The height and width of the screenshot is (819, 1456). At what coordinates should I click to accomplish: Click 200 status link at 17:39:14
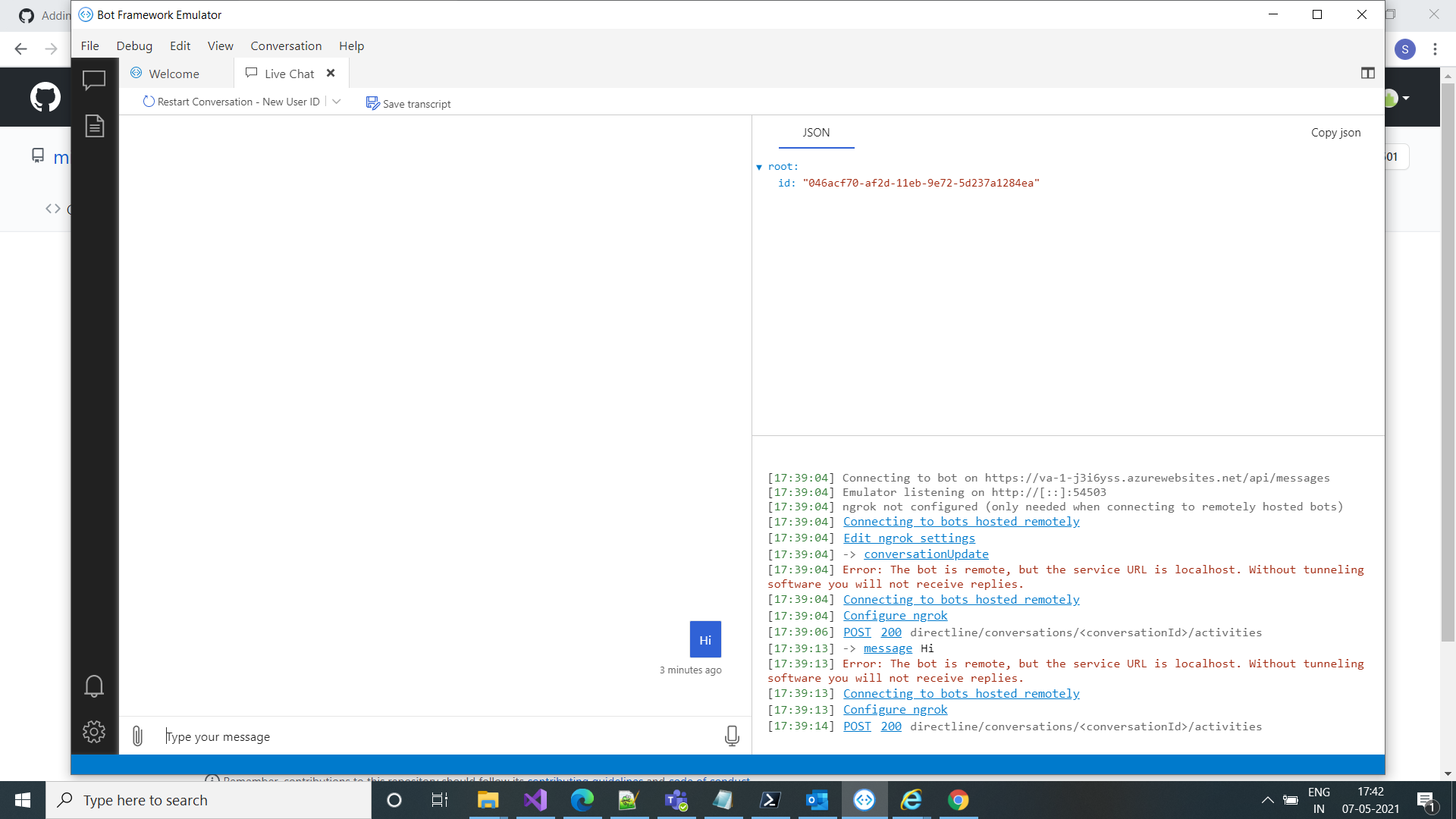(x=891, y=726)
